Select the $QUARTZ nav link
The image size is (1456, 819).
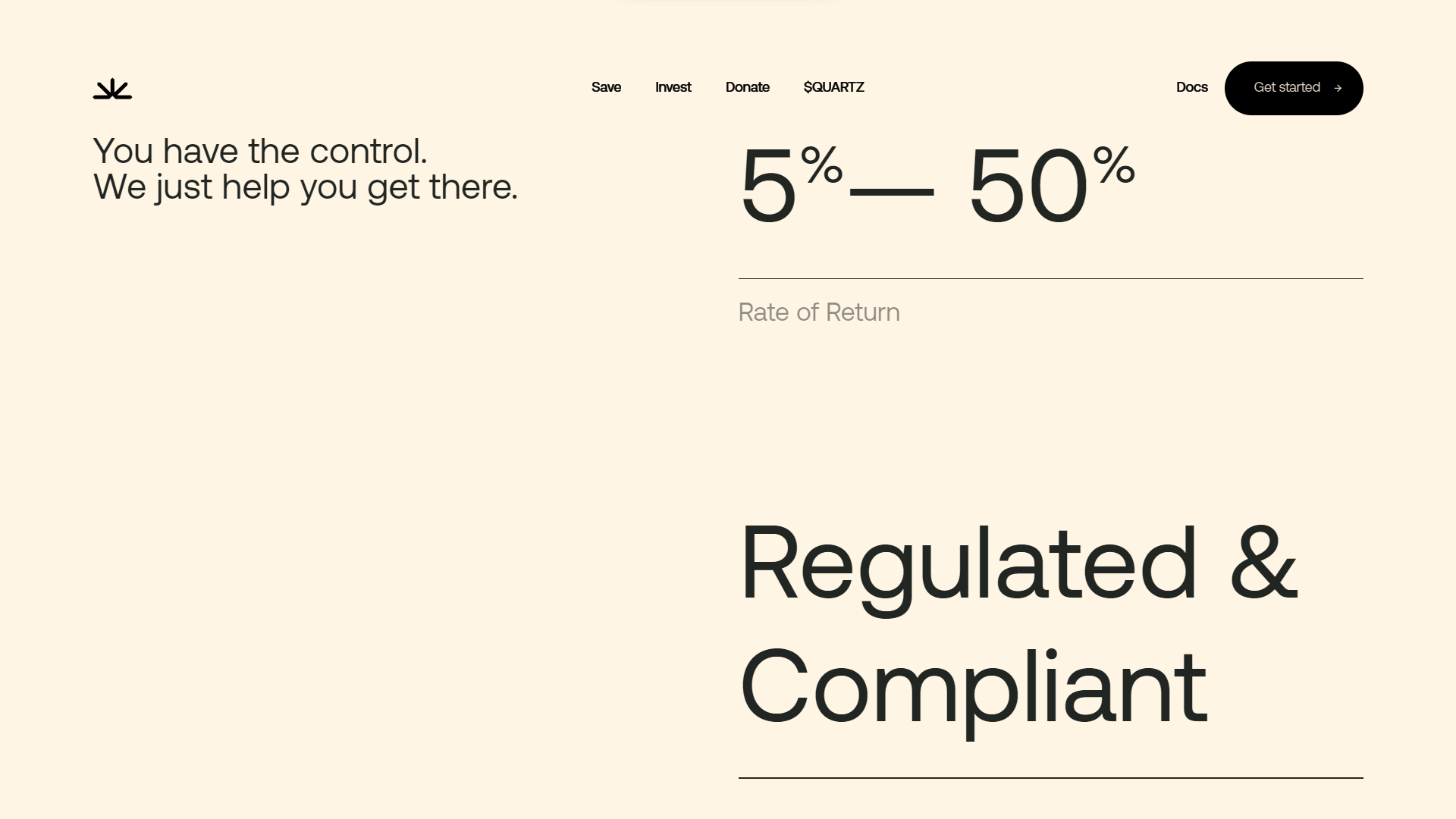pos(833,87)
